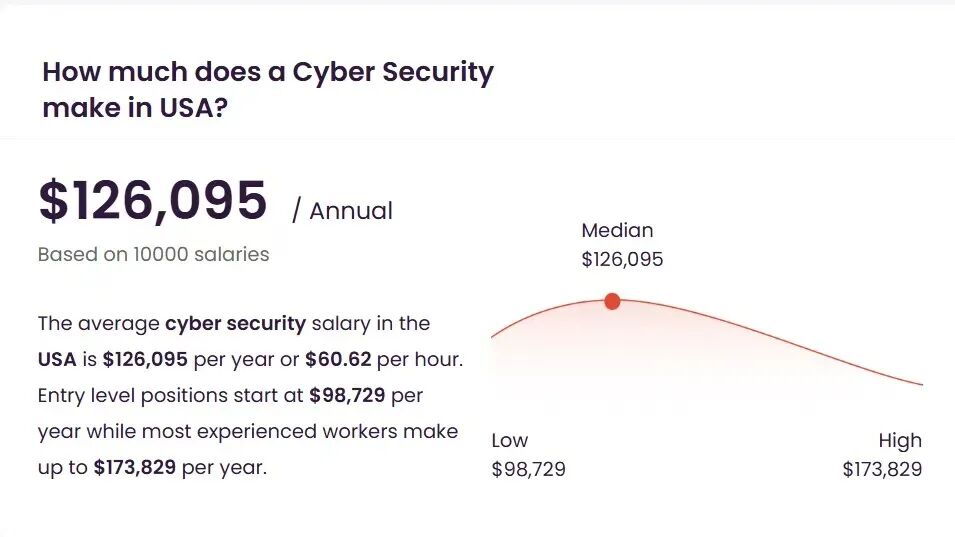
Task: Click the "High" label below the chart
Action: tap(900, 440)
